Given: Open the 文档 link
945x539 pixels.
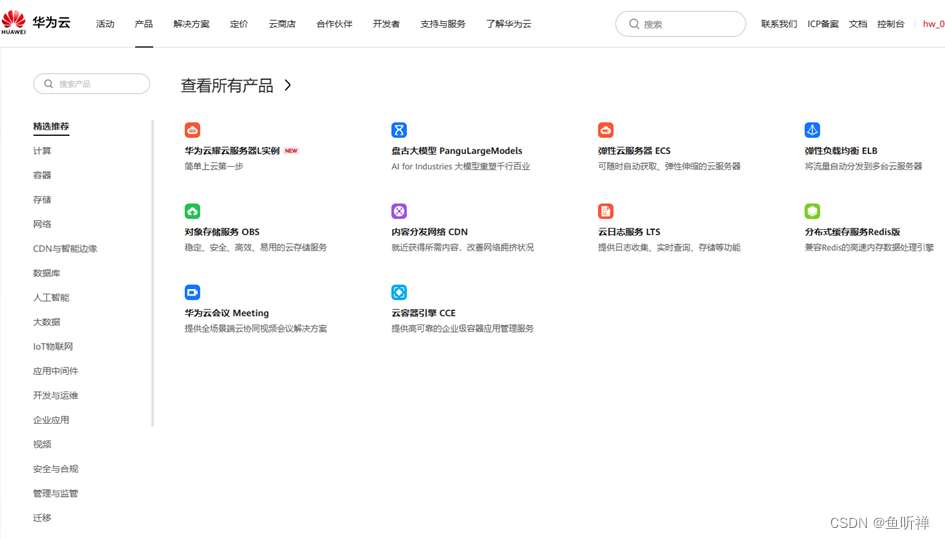Looking at the screenshot, I should pyautogui.click(x=858, y=24).
